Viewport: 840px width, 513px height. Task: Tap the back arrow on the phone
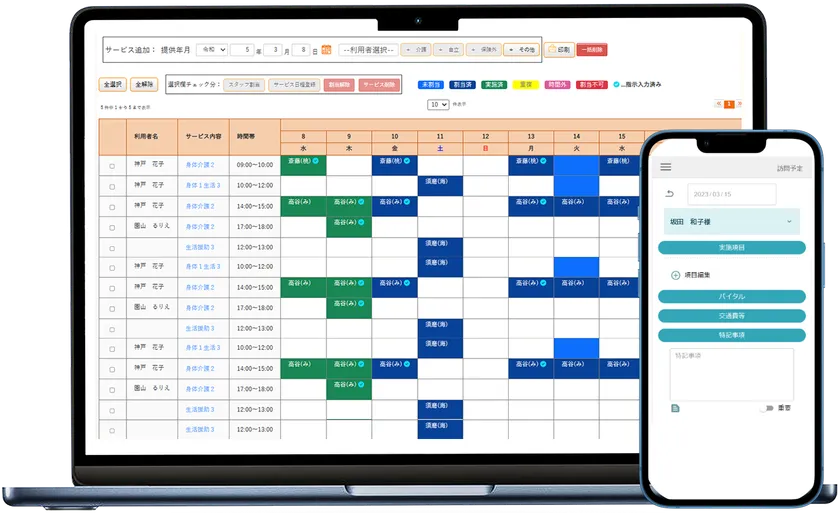coord(669,194)
